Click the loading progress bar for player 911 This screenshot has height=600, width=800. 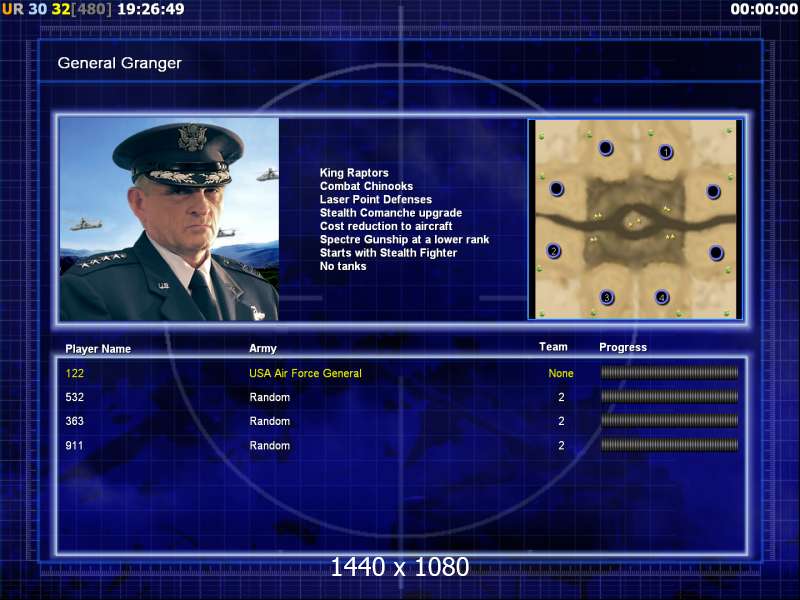coord(669,445)
